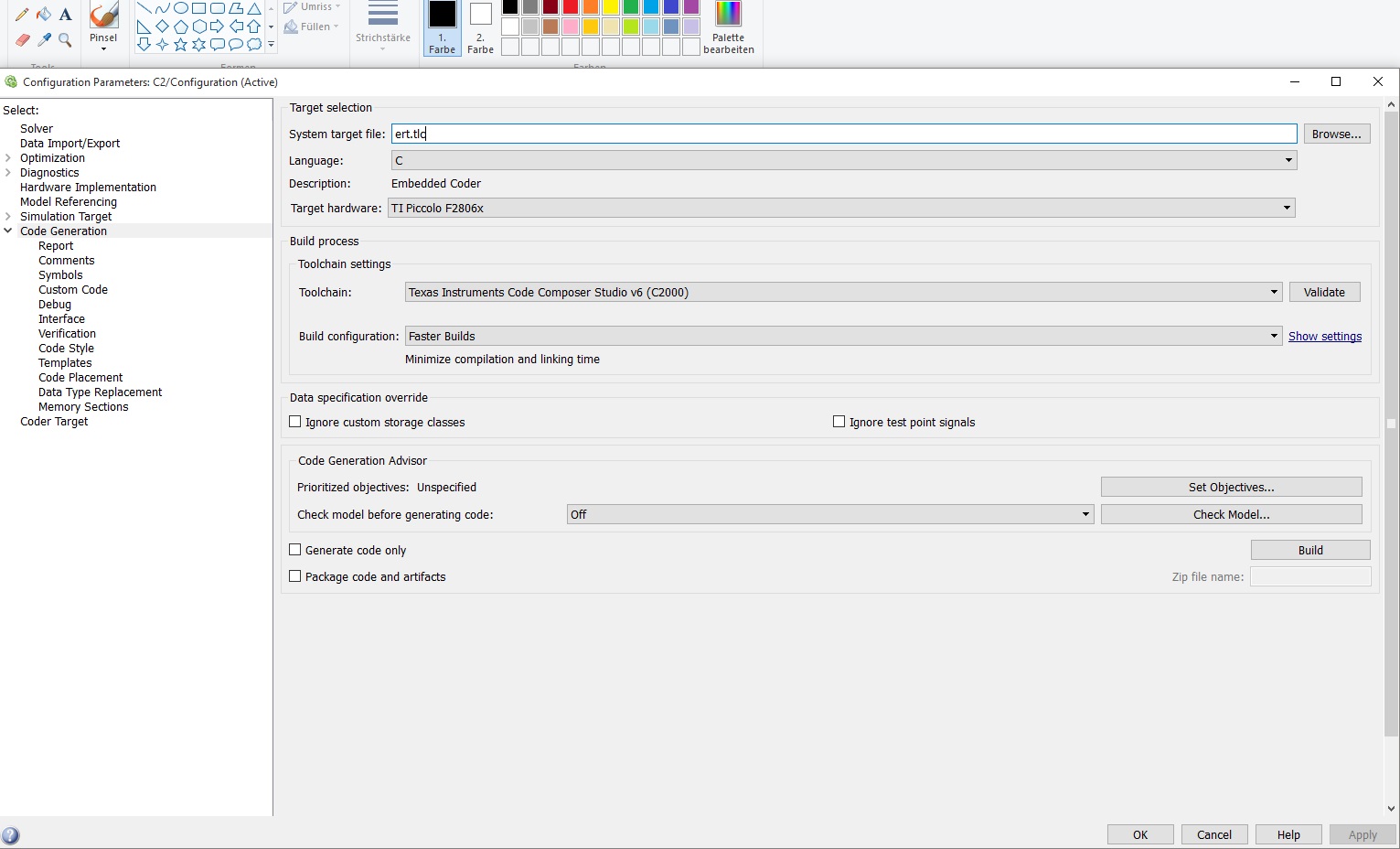Select the fill bucket tool
The height and width of the screenshot is (849, 1400).
tap(44, 15)
